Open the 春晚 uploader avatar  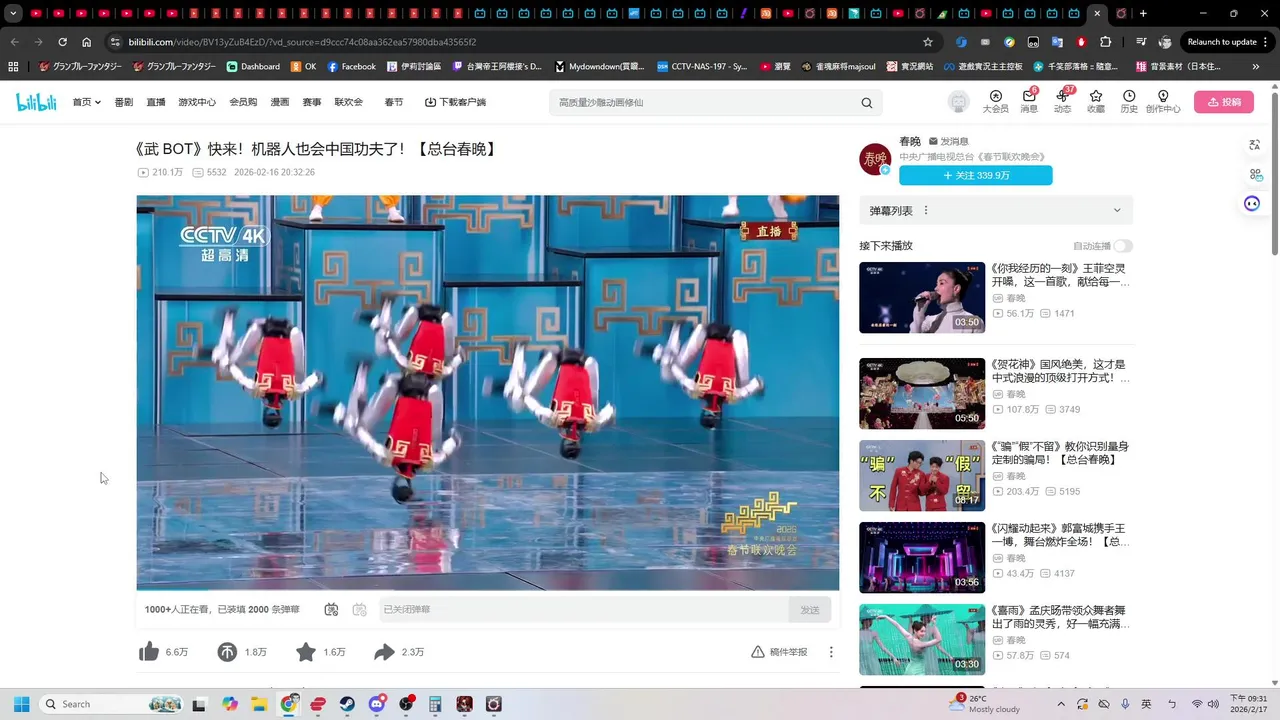point(875,158)
